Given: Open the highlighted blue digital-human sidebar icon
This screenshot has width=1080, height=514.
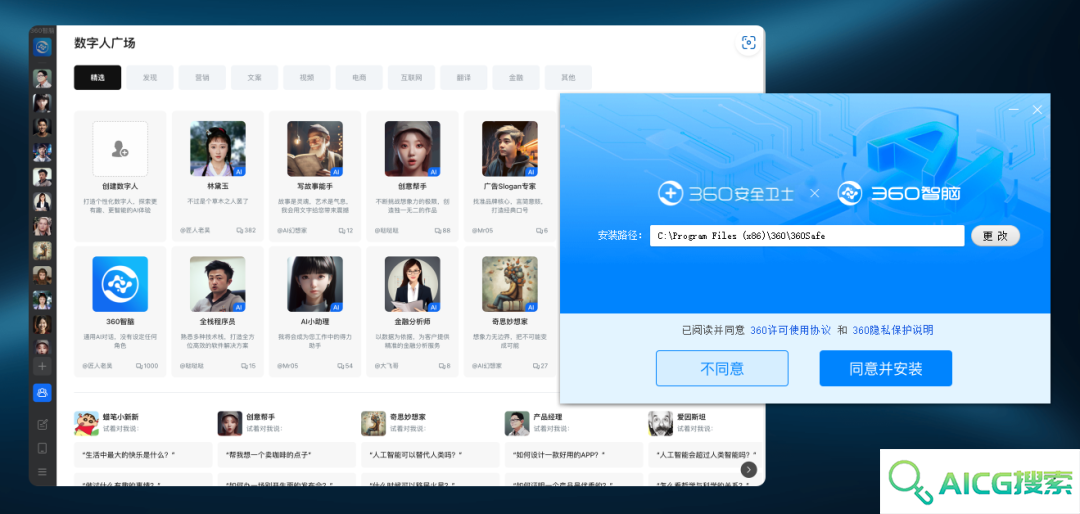Looking at the screenshot, I should tap(42, 393).
